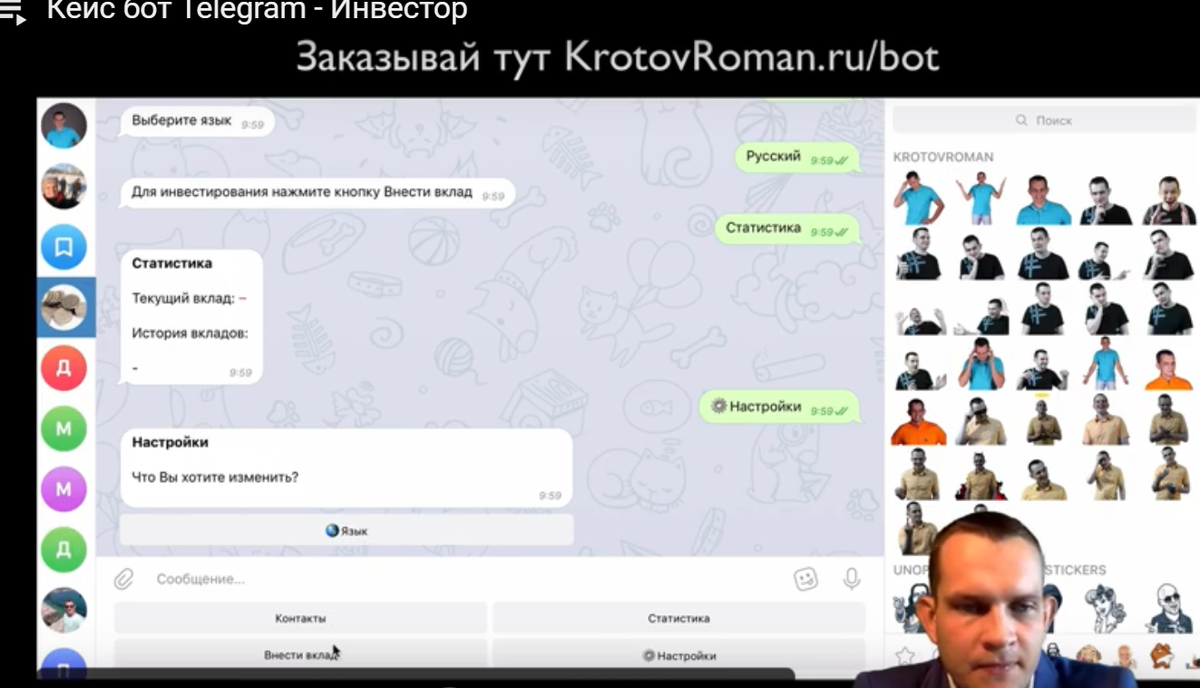Select the first sticker in KROTOVROMAN pack

918,198
